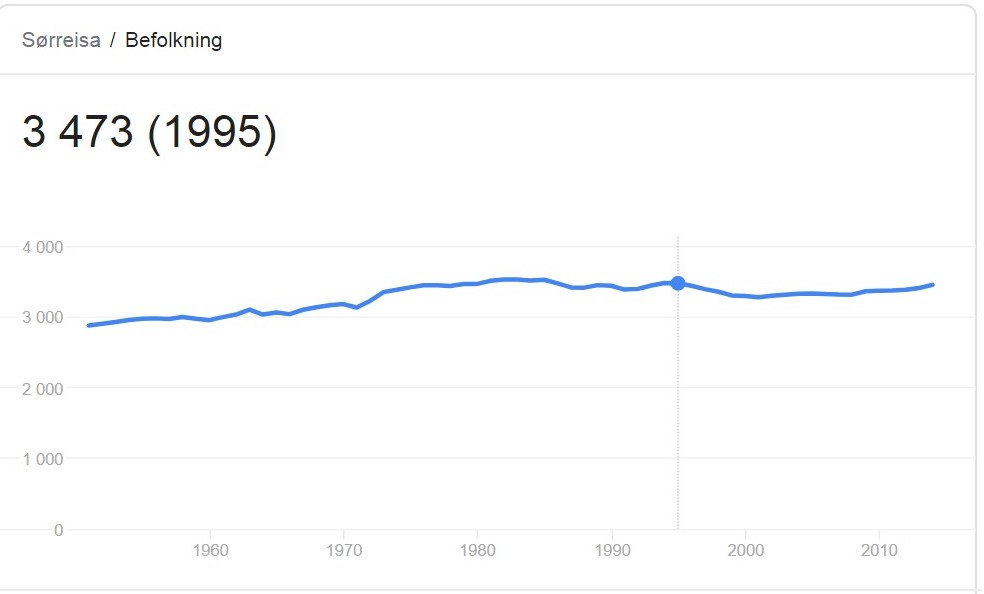Viewport: 984px width, 594px height.
Task: Click the end of the population line
Action: (933, 285)
